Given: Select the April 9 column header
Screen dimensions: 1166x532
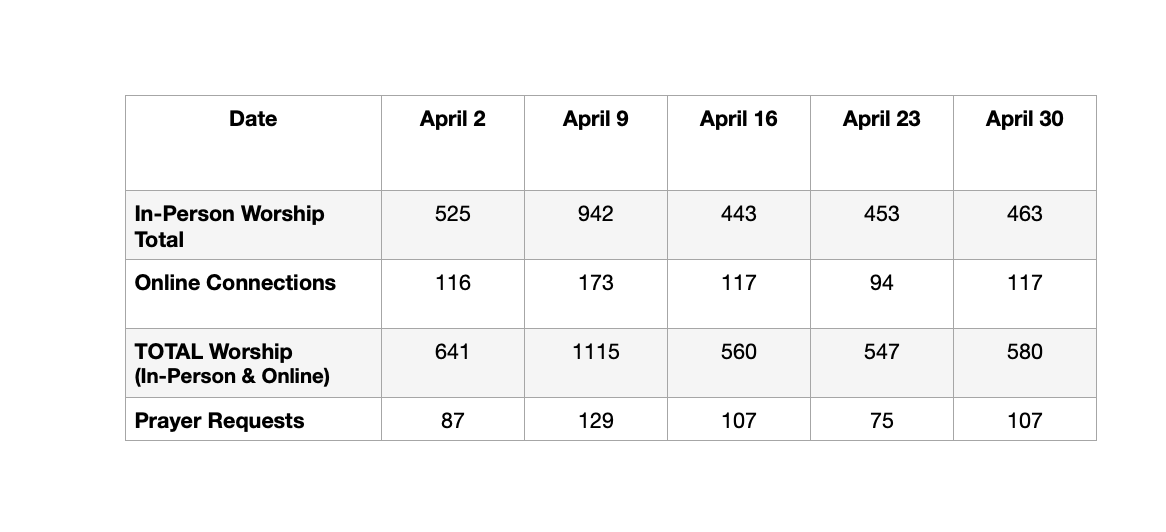Looking at the screenshot, I should [x=596, y=143].
